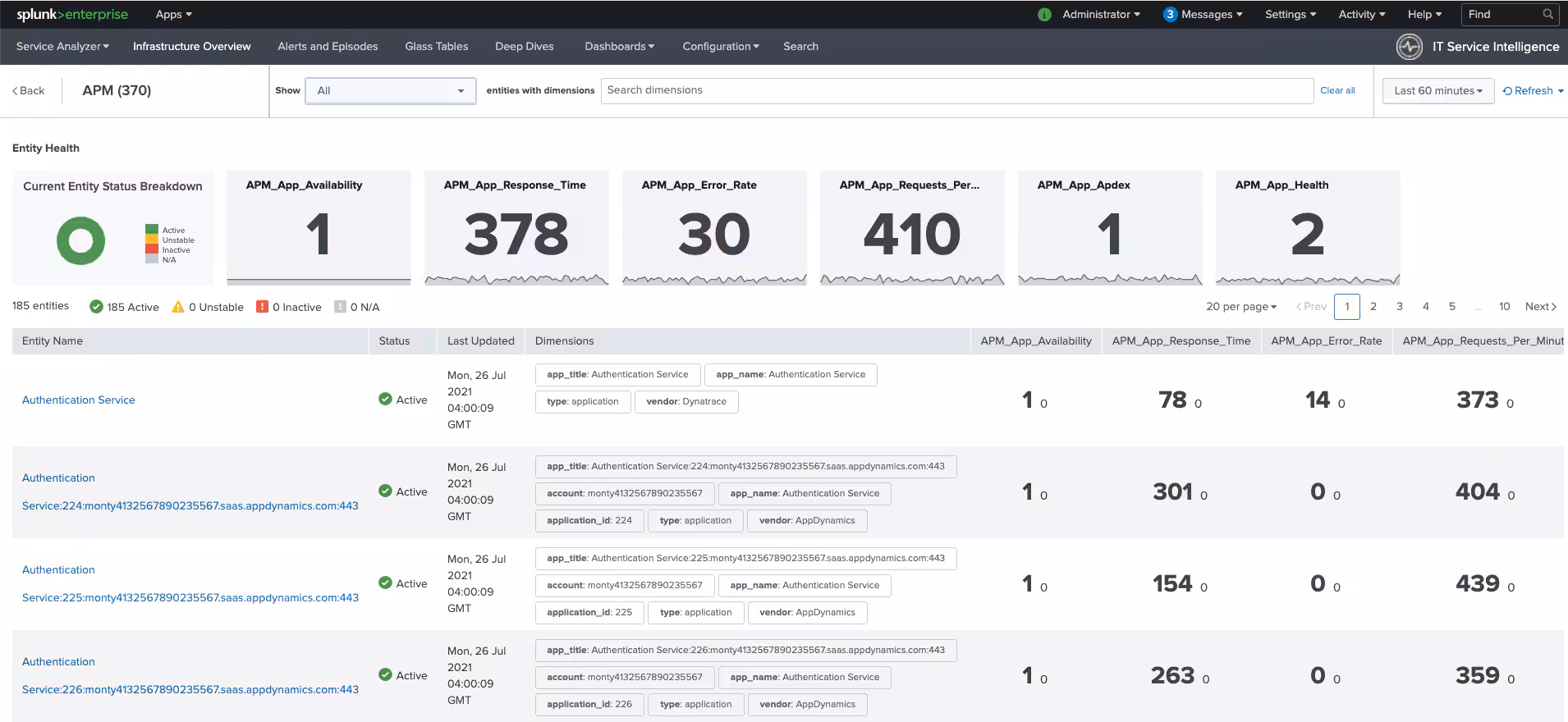Click the Search dimensions input field
This screenshot has height=722, width=1568.
[x=956, y=90]
